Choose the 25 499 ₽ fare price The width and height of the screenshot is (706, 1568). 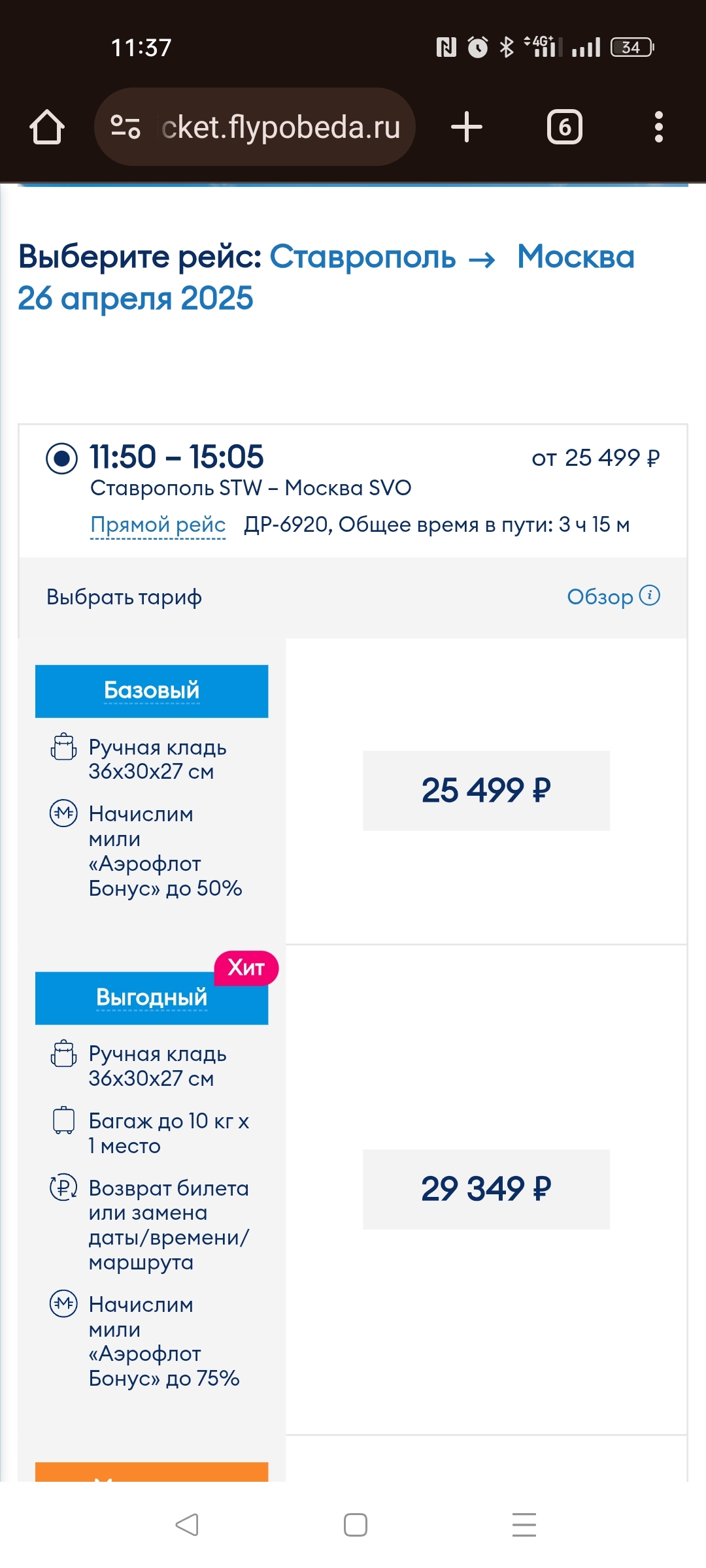pyautogui.click(x=486, y=791)
